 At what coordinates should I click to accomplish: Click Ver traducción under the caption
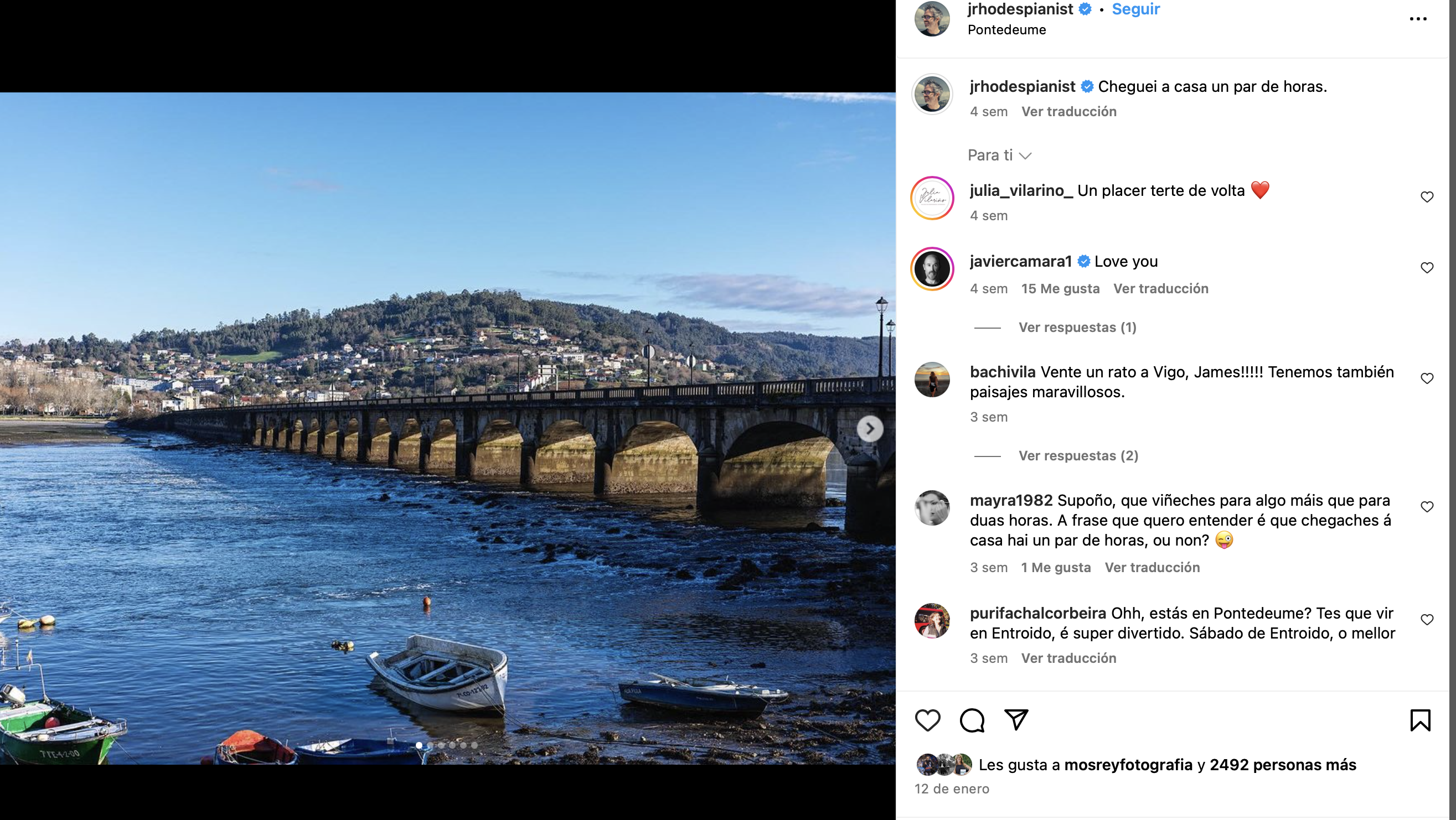click(x=1069, y=112)
